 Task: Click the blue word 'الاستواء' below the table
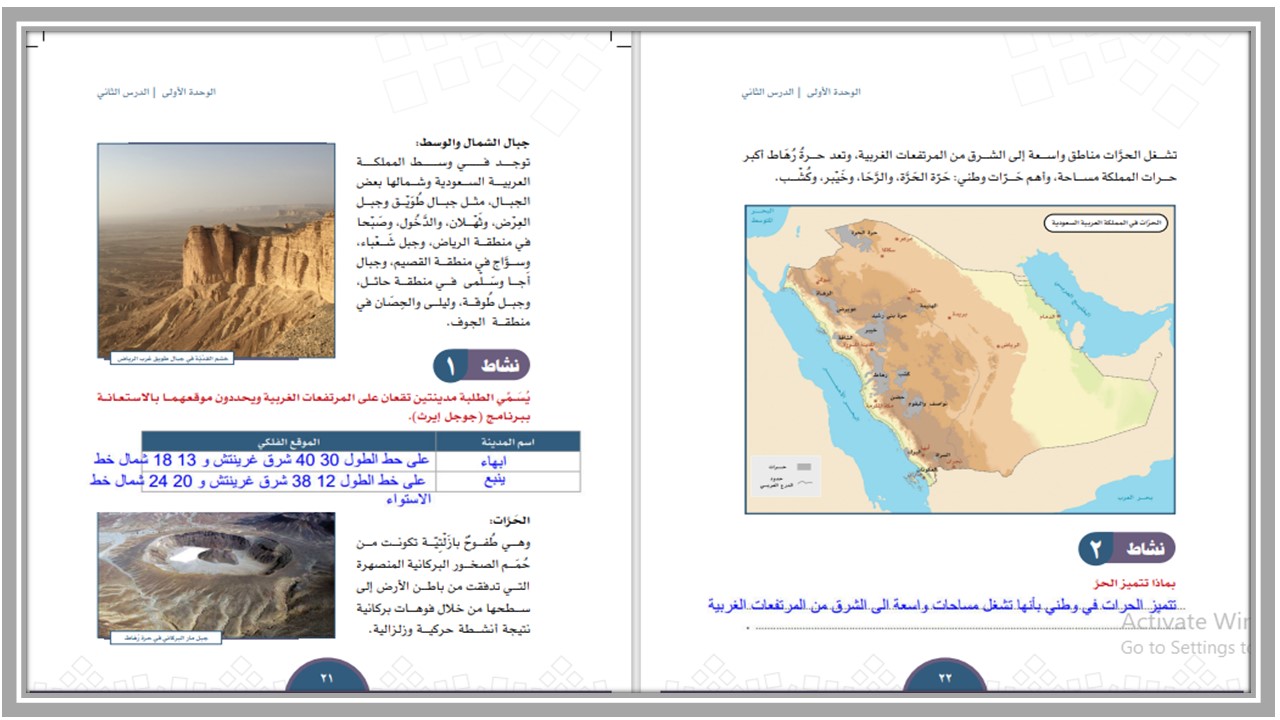[408, 498]
